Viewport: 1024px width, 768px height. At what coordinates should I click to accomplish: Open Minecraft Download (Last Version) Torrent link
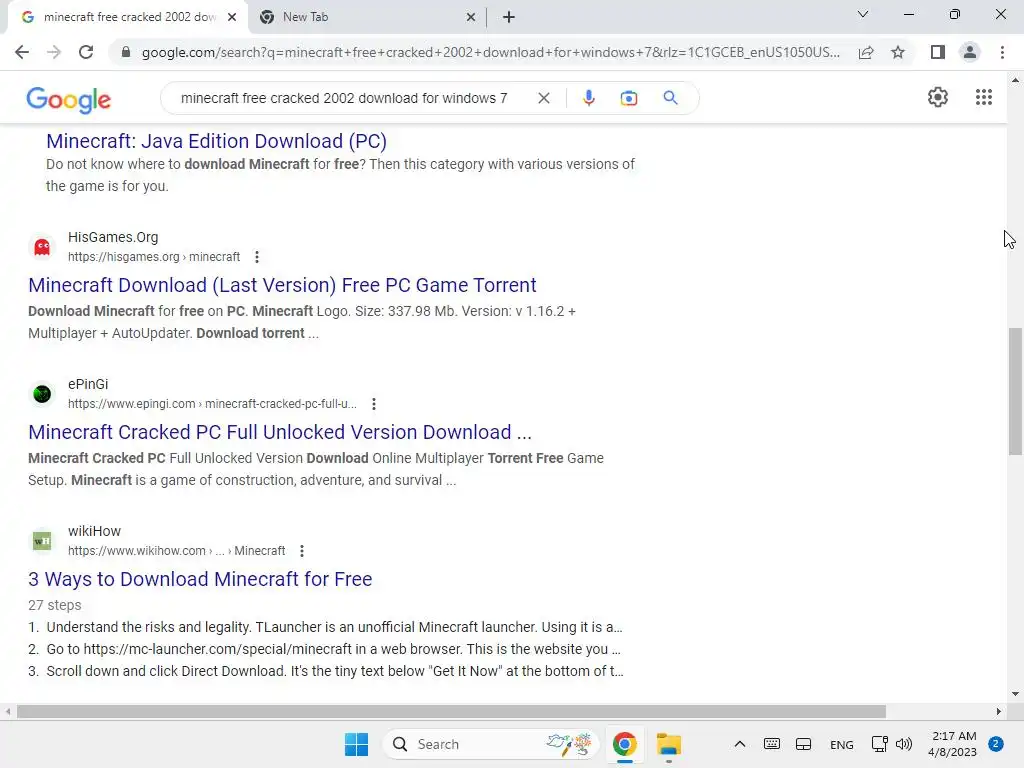click(282, 285)
